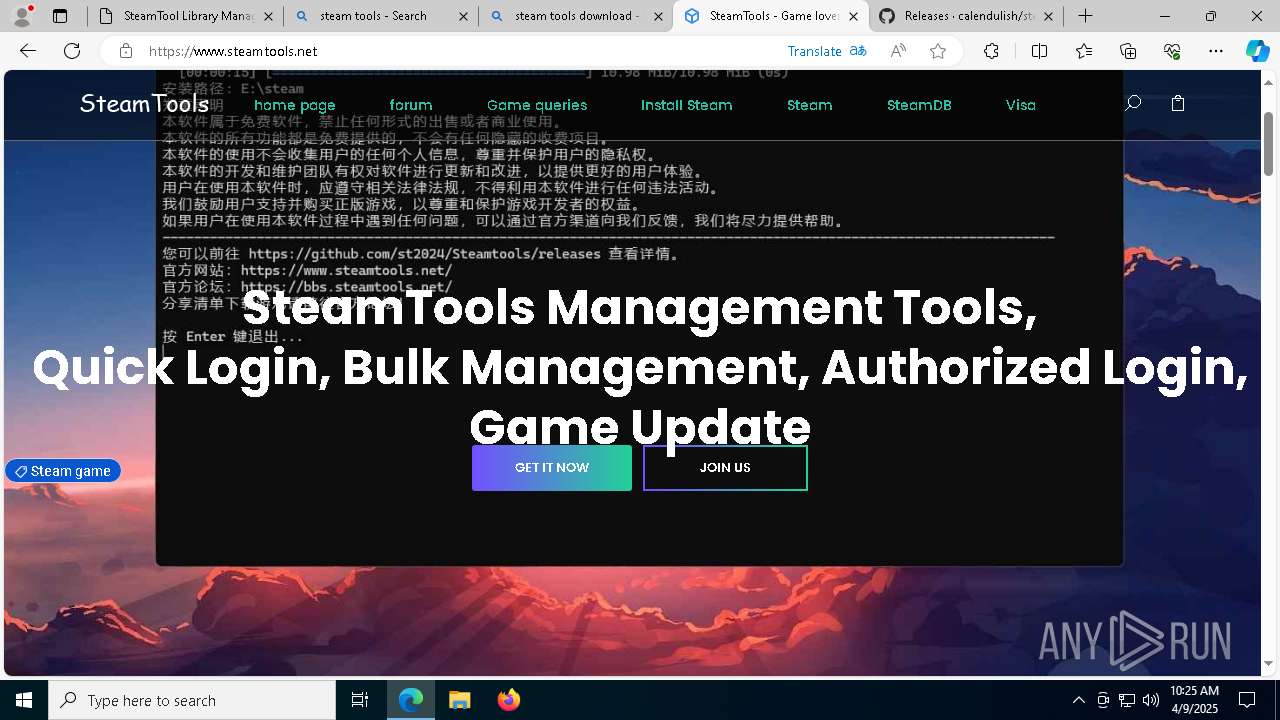This screenshot has width=1280, height=720.
Task: Open Game queries nav link
Action: (537, 105)
